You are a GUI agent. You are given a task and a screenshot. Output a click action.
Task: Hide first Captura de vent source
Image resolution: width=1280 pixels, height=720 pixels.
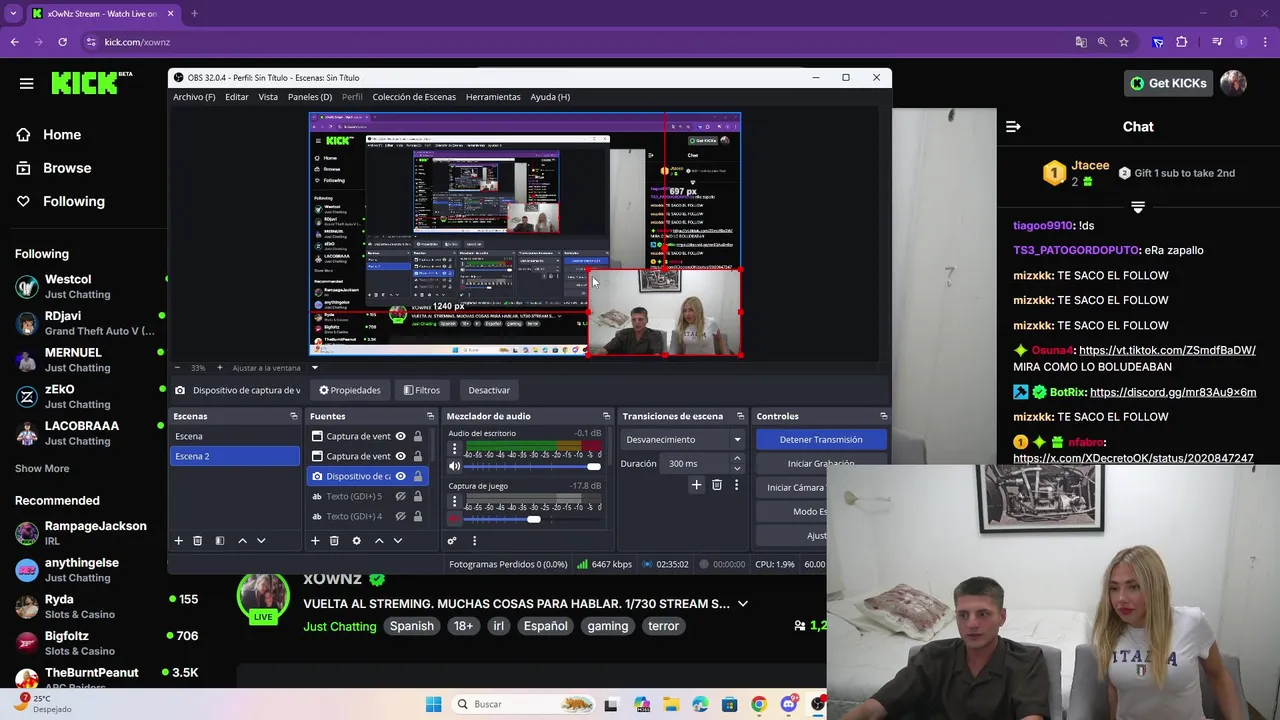point(400,436)
